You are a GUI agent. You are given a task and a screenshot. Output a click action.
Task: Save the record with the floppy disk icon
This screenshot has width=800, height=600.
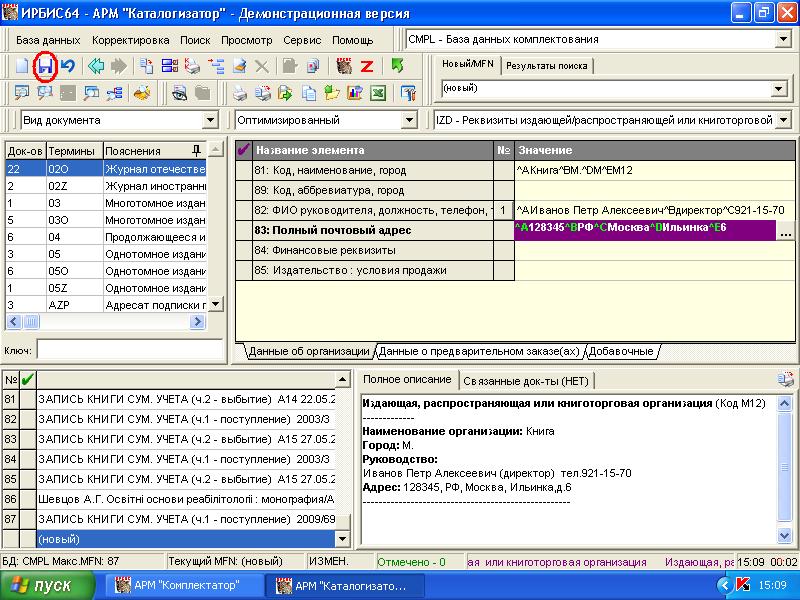tap(45, 66)
